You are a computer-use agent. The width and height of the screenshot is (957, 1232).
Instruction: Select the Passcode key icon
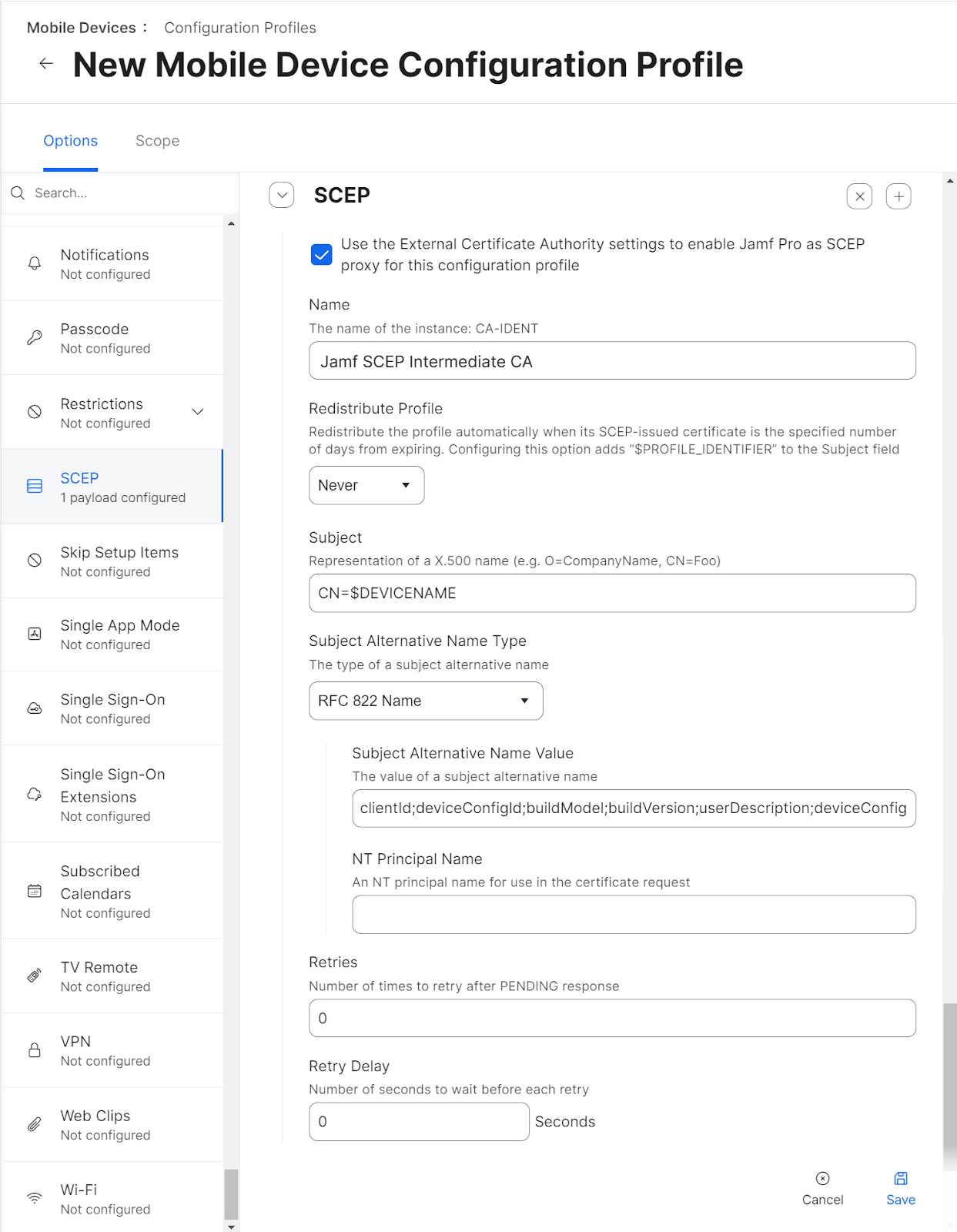tap(35, 337)
